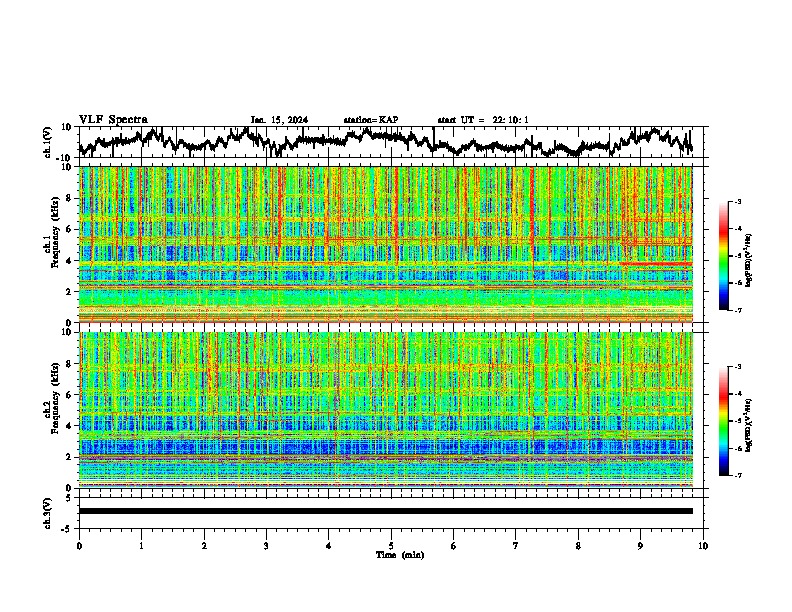Click tick label '2' on the Time axis
The image size is (792, 612).
click(204, 546)
